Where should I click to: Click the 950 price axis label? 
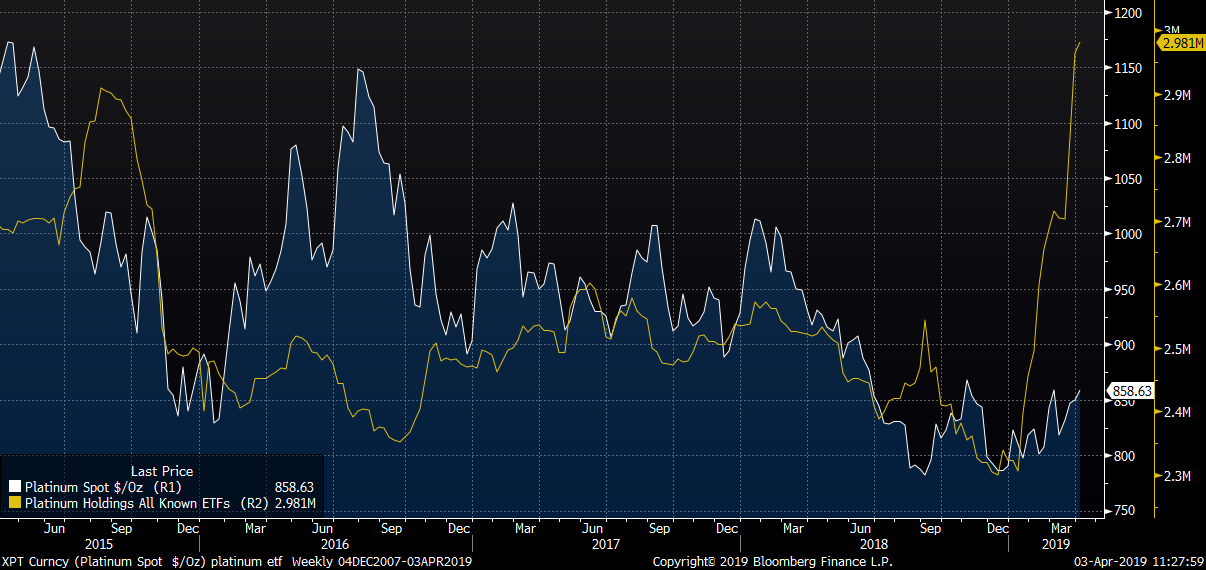1123,290
